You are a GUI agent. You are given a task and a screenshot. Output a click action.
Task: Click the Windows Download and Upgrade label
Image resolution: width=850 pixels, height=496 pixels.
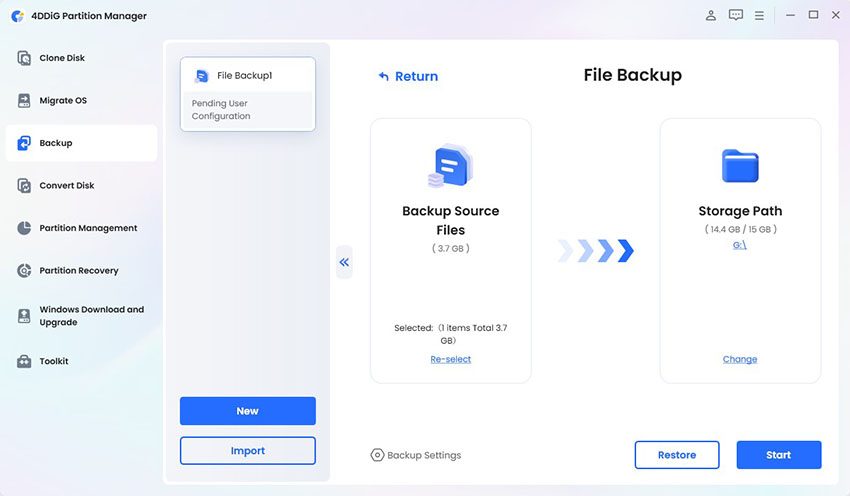[92, 316]
